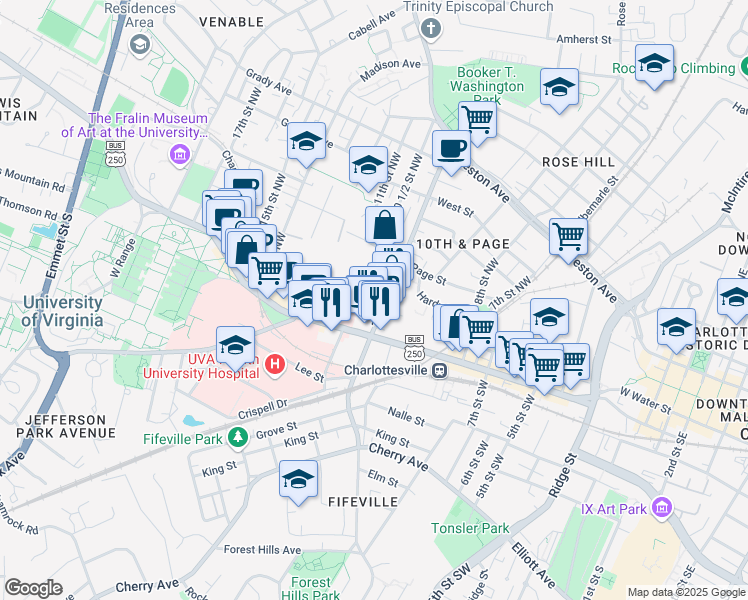
Task: Click the Bus 250 shield near Fralin Museum
Action: (x=116, y=154)
